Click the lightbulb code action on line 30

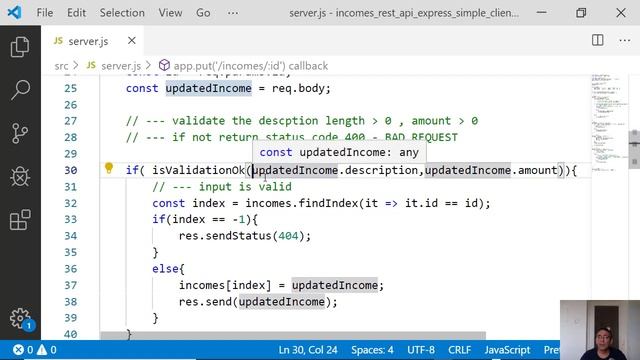coord(109,168)
